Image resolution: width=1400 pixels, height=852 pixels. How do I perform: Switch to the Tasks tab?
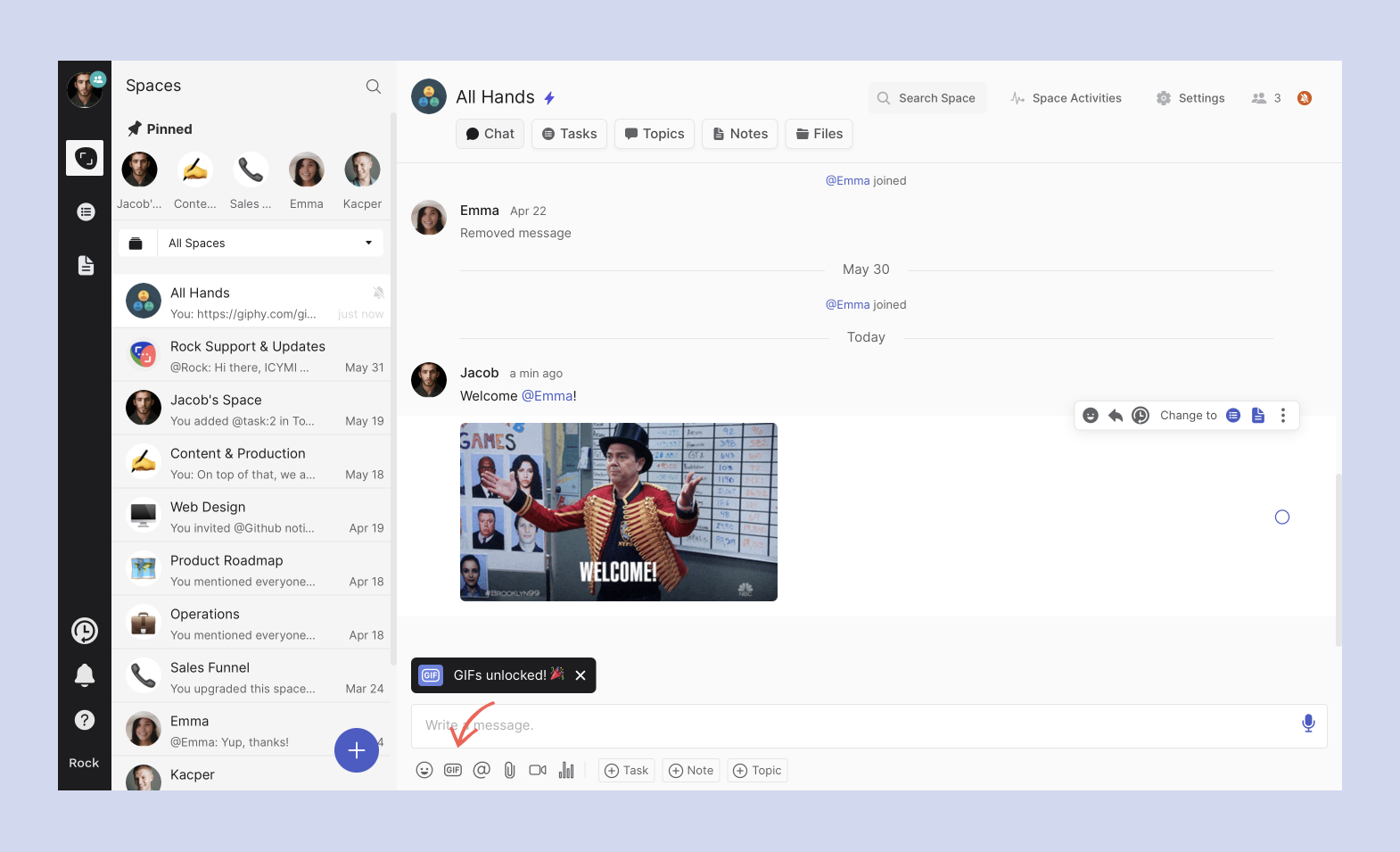point(570,134)
